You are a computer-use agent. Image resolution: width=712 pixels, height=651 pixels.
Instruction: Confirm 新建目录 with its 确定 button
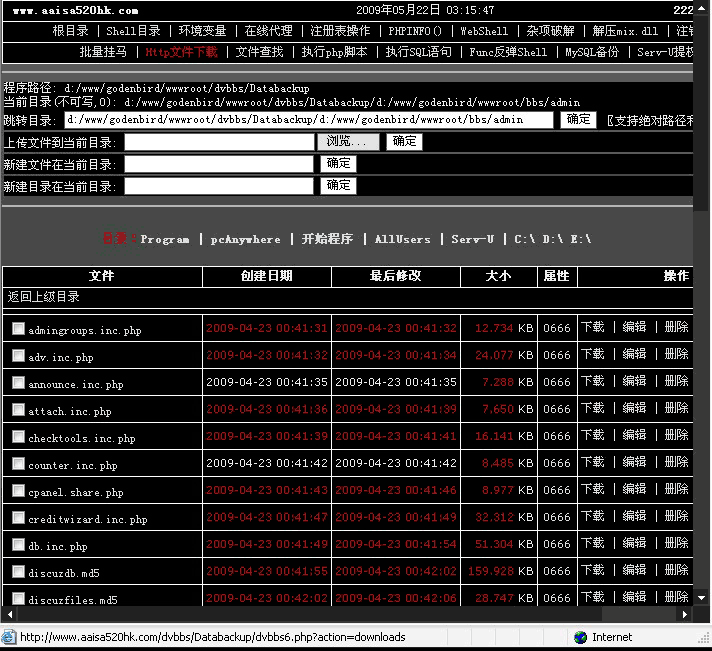tap(338, 185)
